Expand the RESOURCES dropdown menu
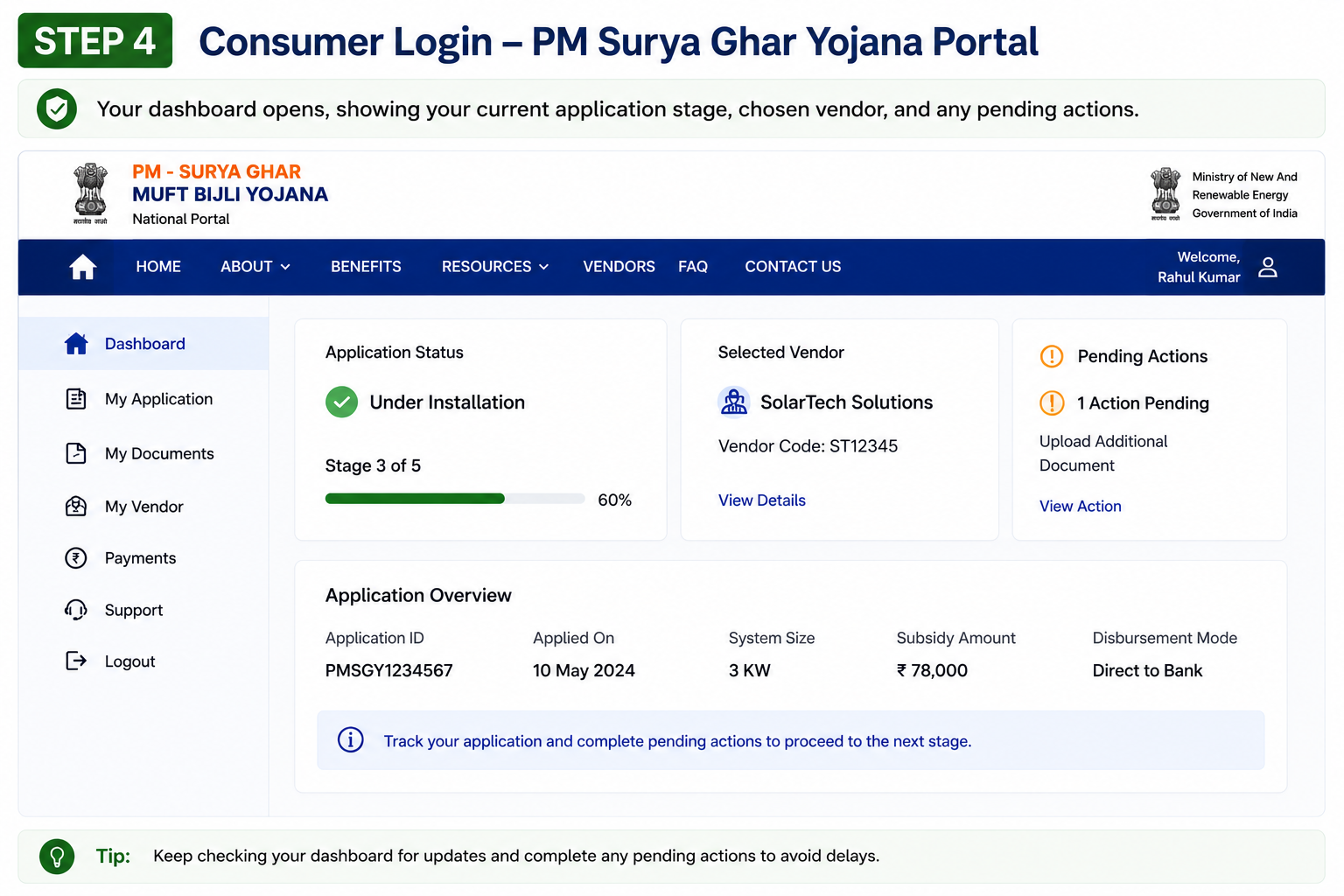This screenshot has height=896, width=1344. coord(495,267)
